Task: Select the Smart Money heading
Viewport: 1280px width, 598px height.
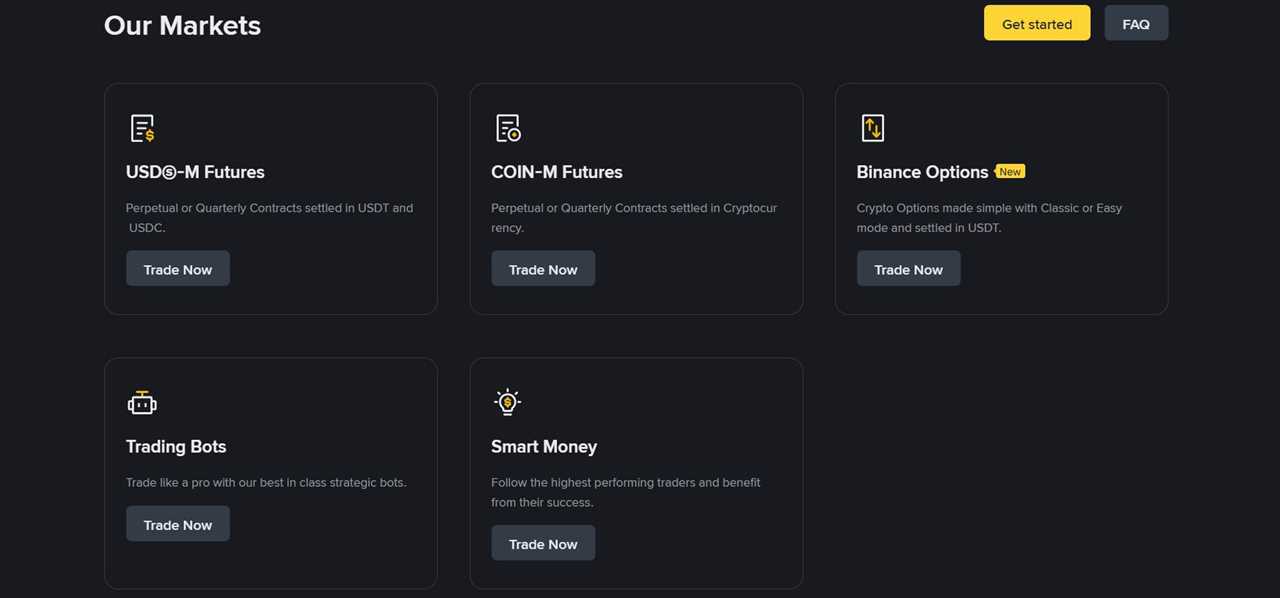Action: [544, 446]
